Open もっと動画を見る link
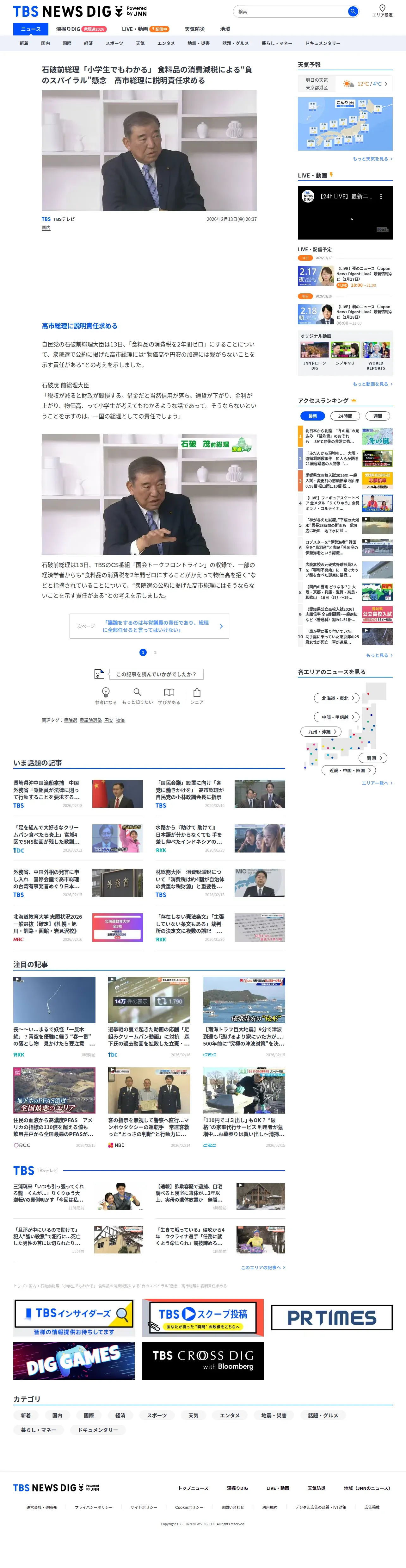 pyautogui.click(x=372, y=384)
